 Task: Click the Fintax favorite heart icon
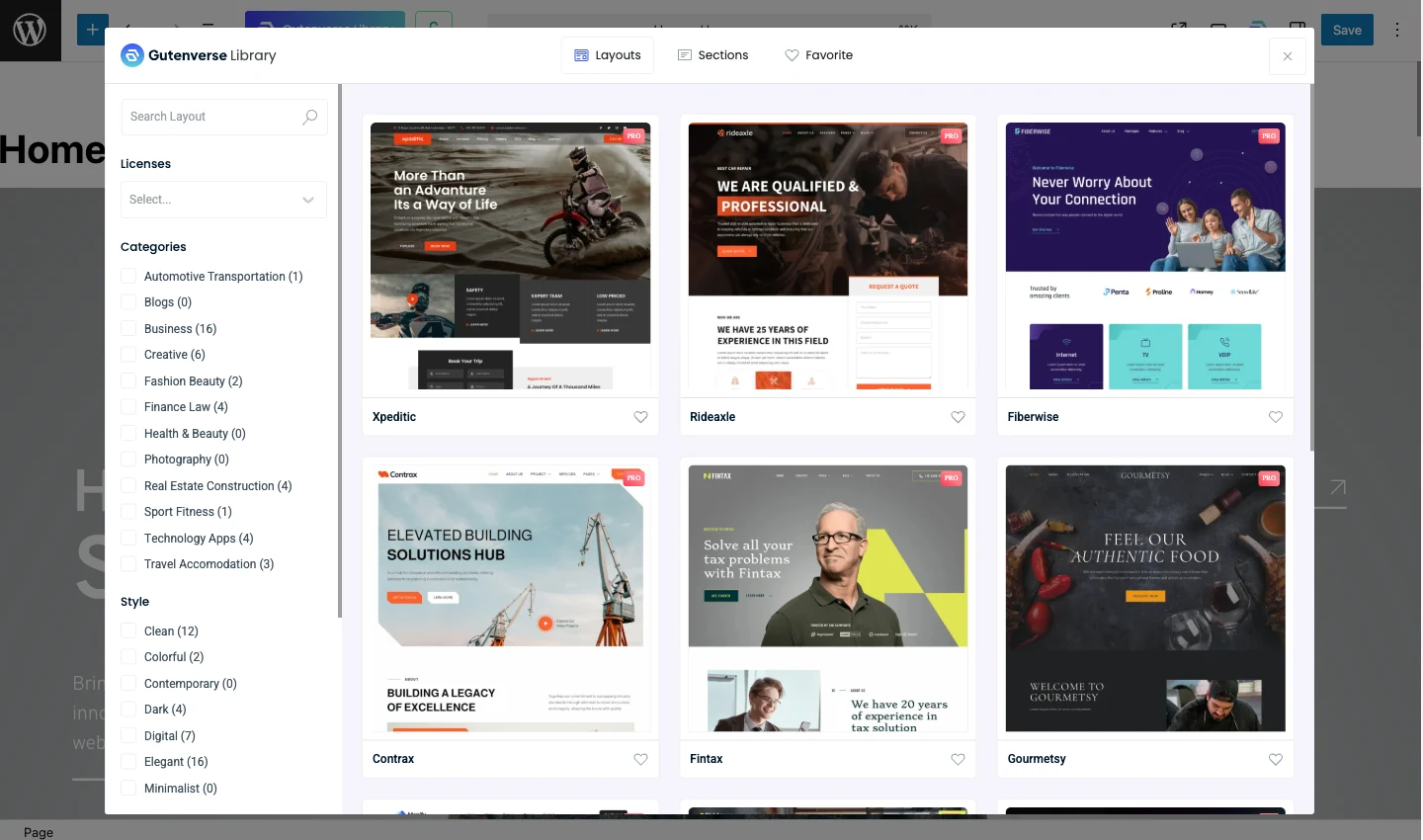click(958, 759)
